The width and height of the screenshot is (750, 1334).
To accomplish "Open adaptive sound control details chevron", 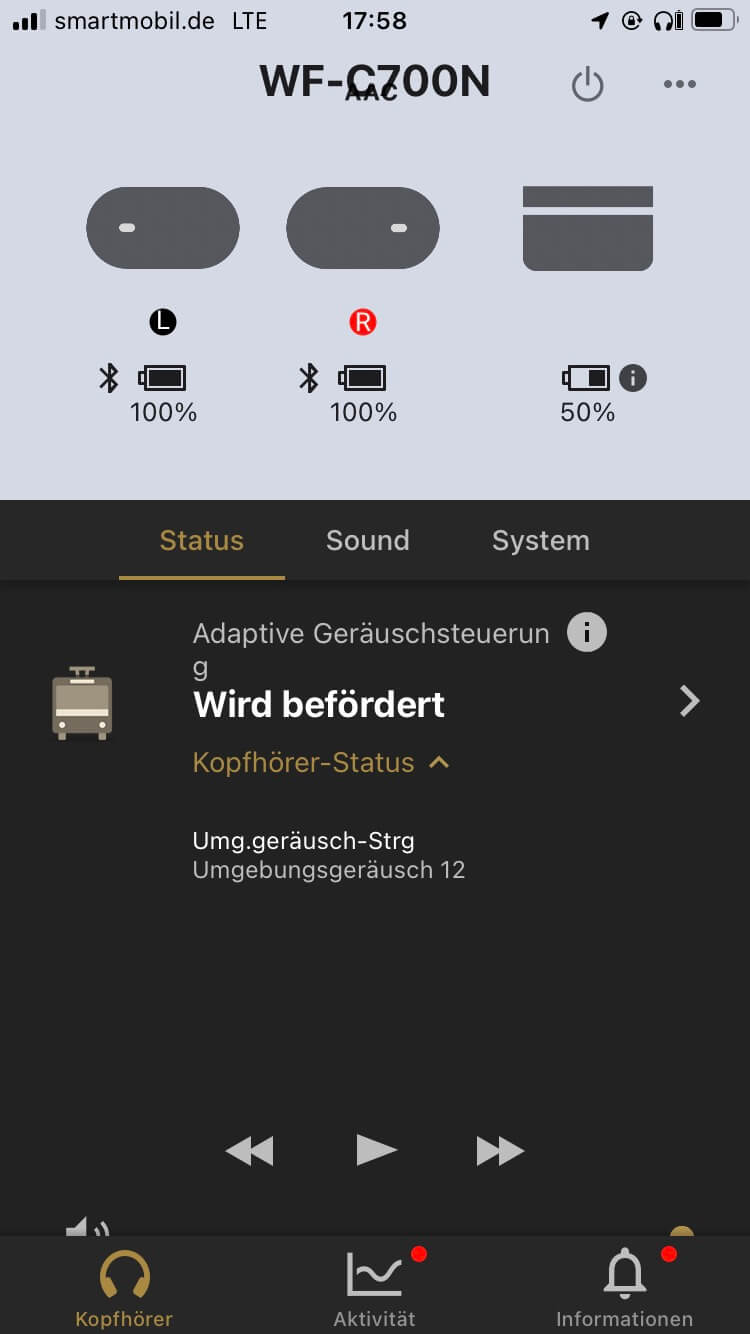I will coord(689,702).
